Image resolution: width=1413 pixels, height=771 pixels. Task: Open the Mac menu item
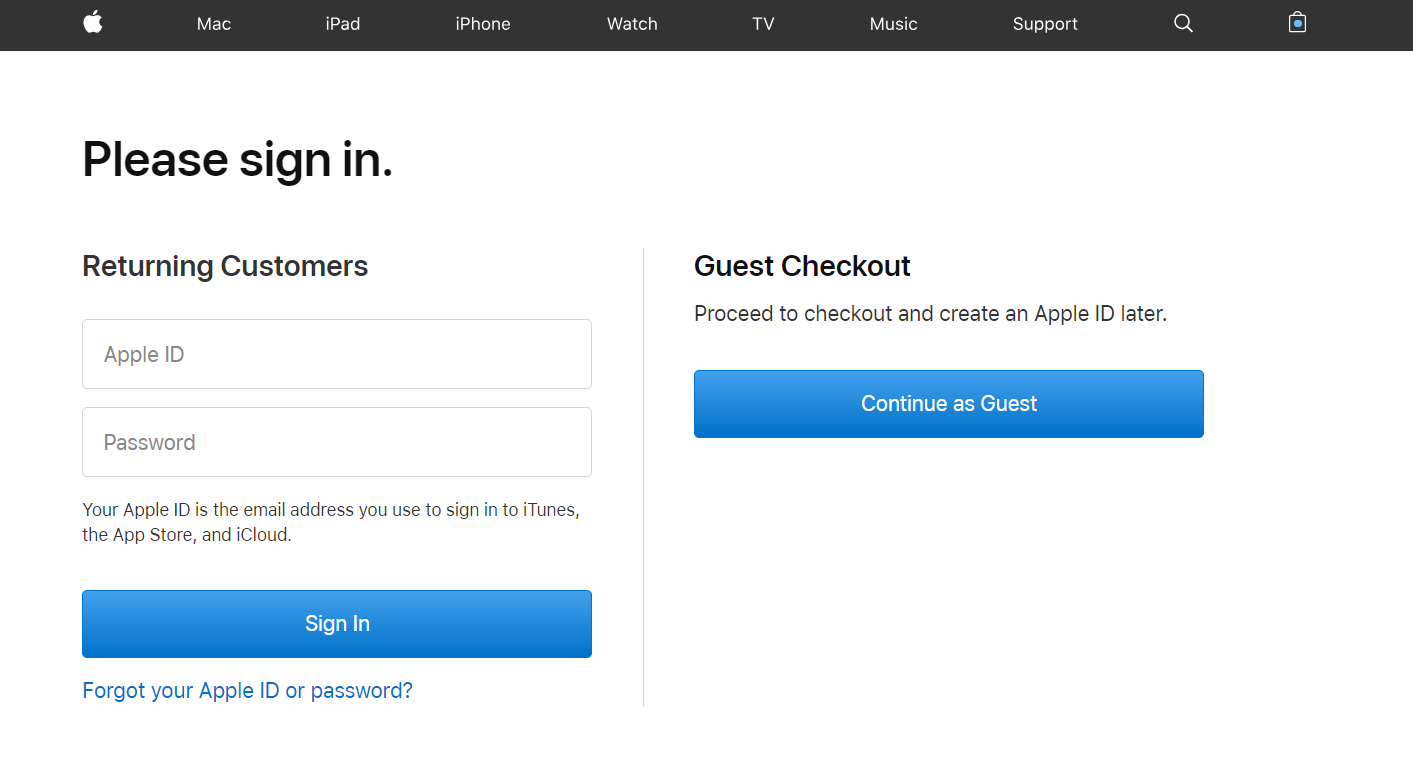pyautogui.click(x=214, y=24)
